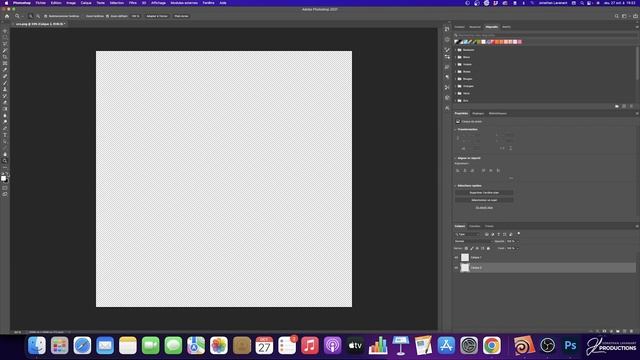Hide the selected layer's eye icon
The width and height of the screenshot is (640, 360).
tap(456, 268)
